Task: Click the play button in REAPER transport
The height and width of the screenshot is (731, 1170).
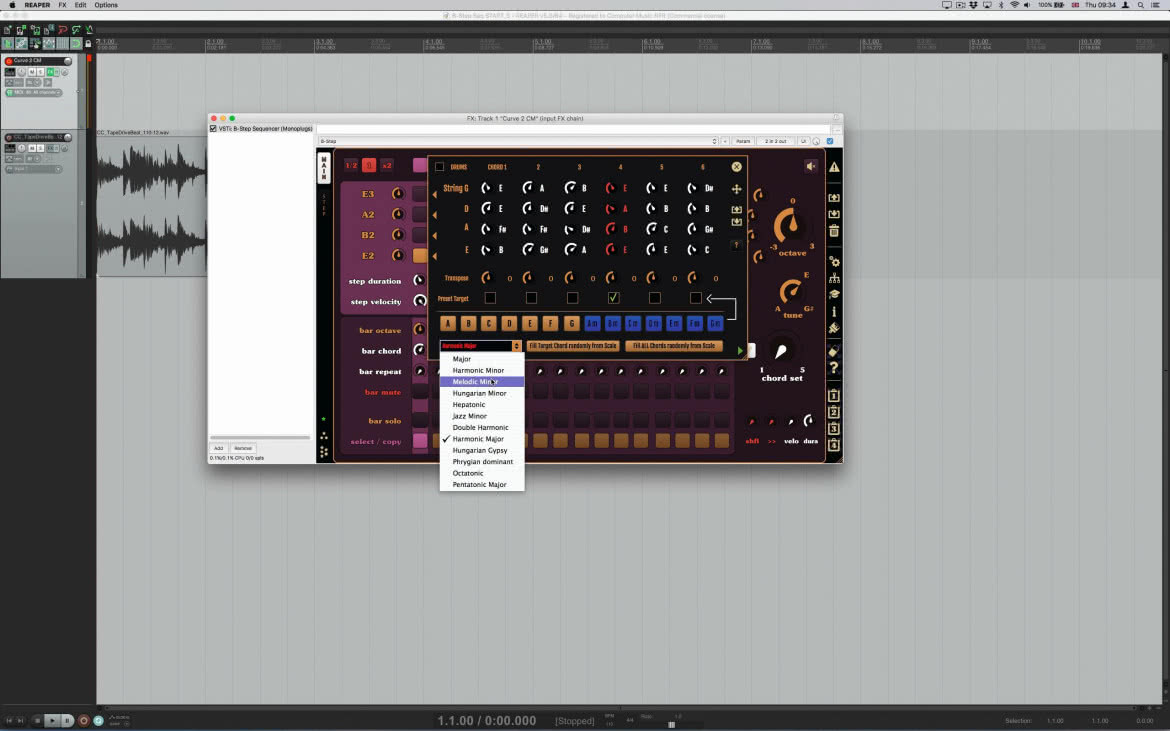Action: point(51,721)
